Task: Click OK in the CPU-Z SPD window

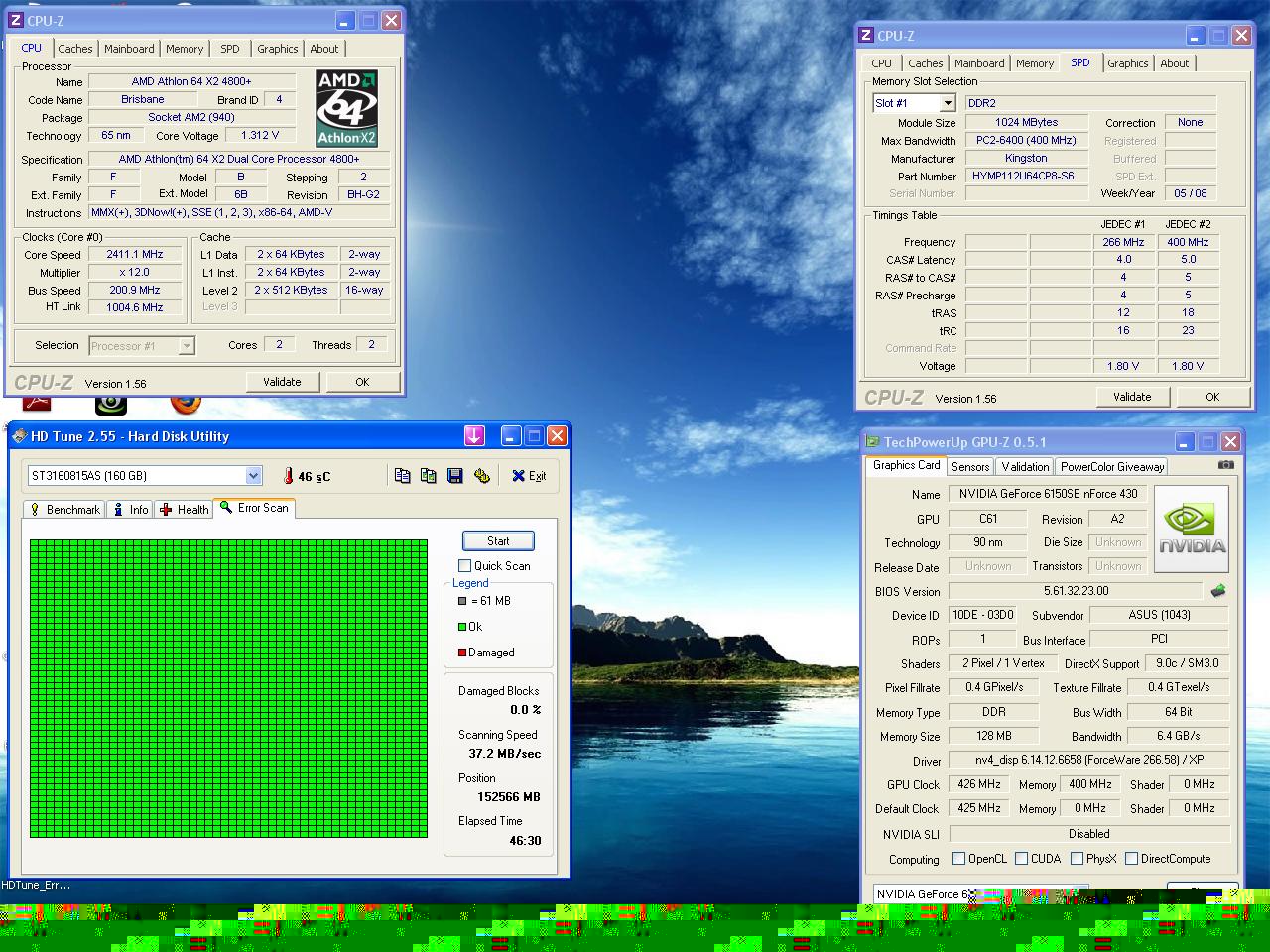Action: point(1212,397)
